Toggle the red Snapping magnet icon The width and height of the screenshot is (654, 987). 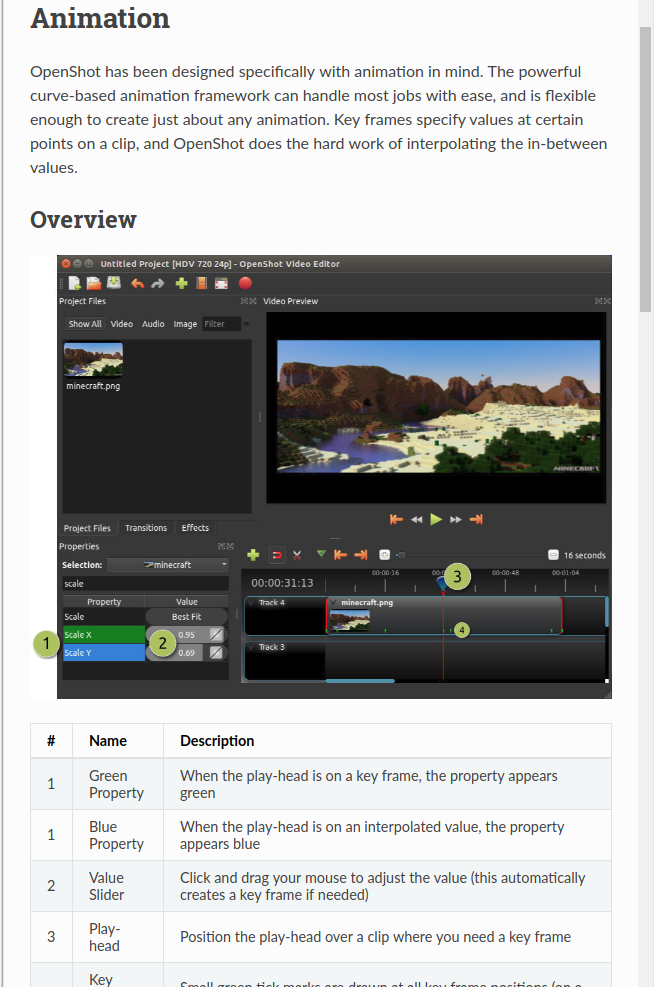pyautogui.click(x=276, y=555)
